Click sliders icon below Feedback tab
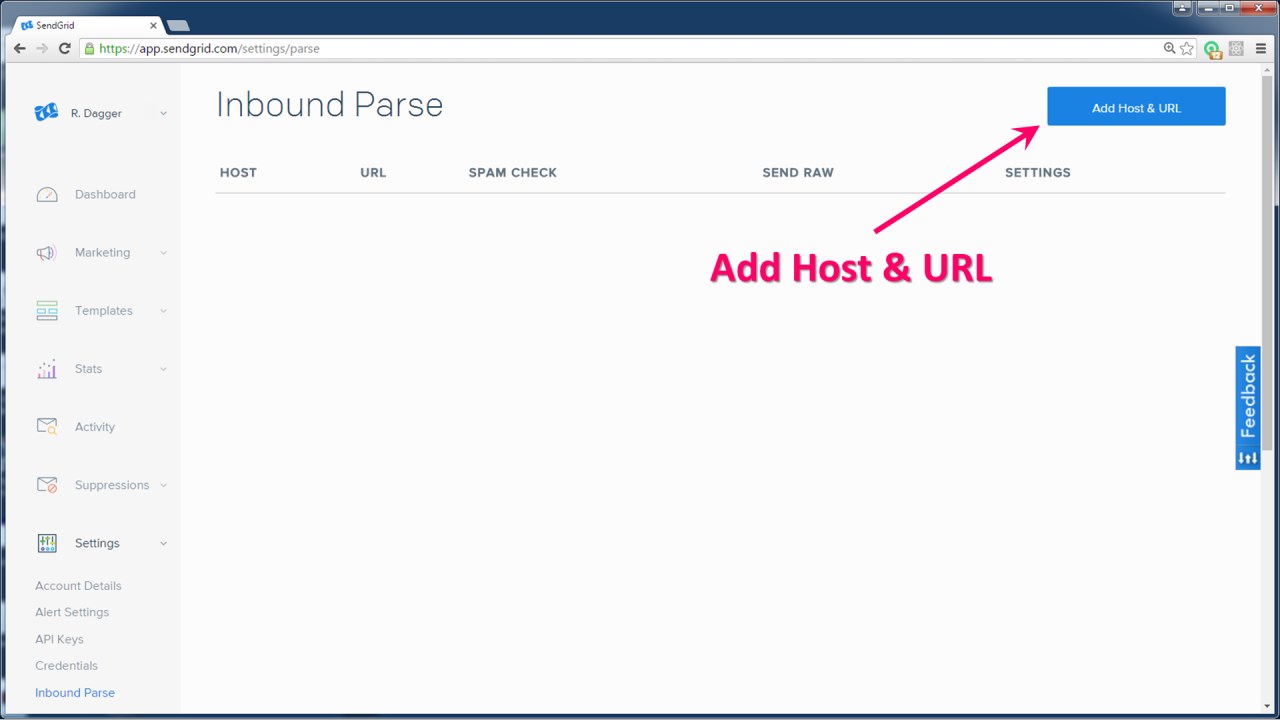This screenshot has height=720, width=1280. pyautogui.click(x=1248, y=458)
